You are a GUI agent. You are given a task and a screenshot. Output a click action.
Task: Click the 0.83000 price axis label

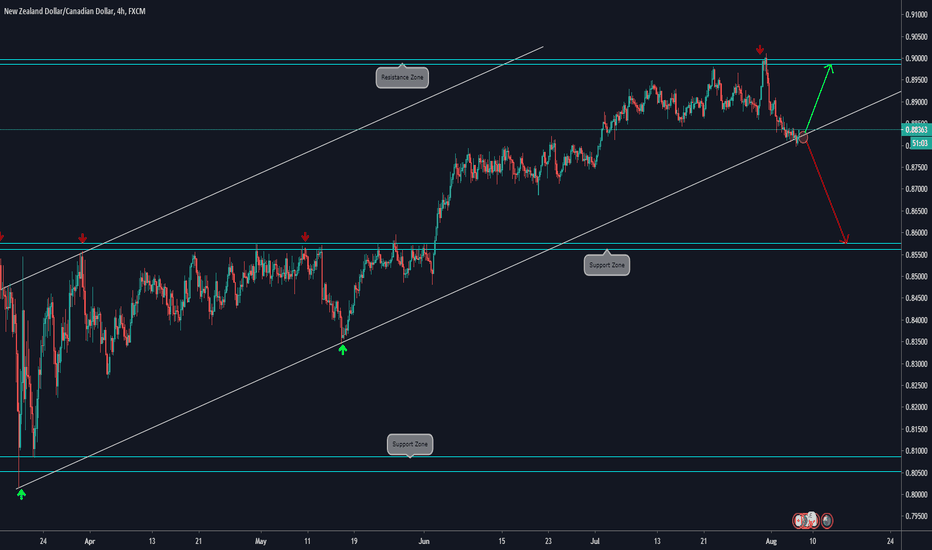916,363
